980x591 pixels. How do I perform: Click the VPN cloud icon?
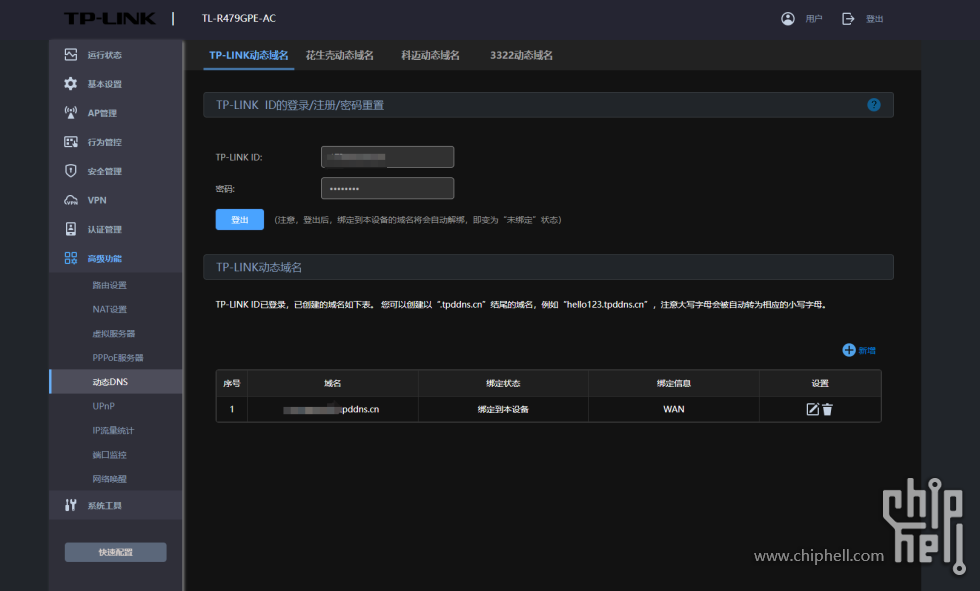point(71,200)
